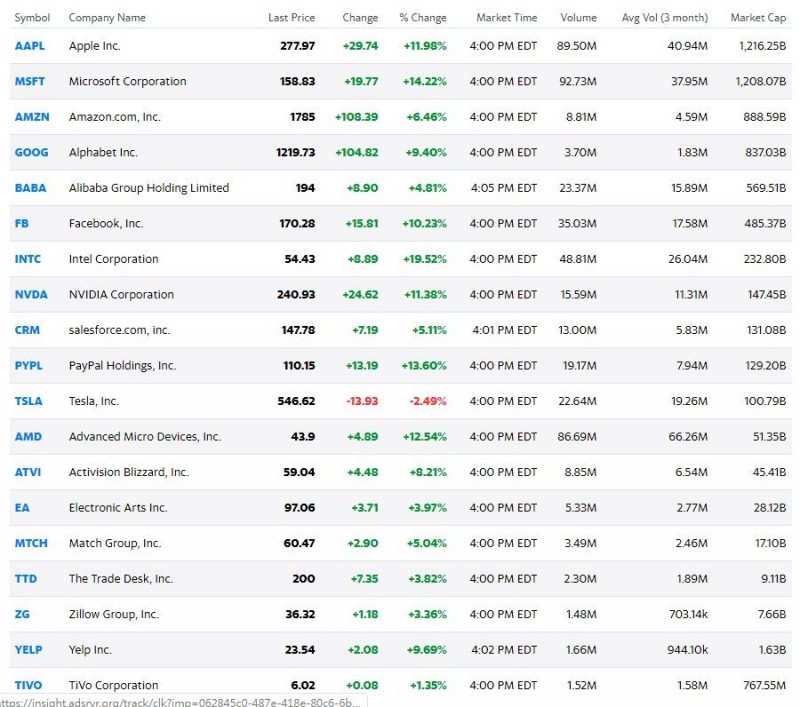This screenshot has height=707, width=800.
Task: Open the AMZN ticker symbol link
Action: [32, 117]
